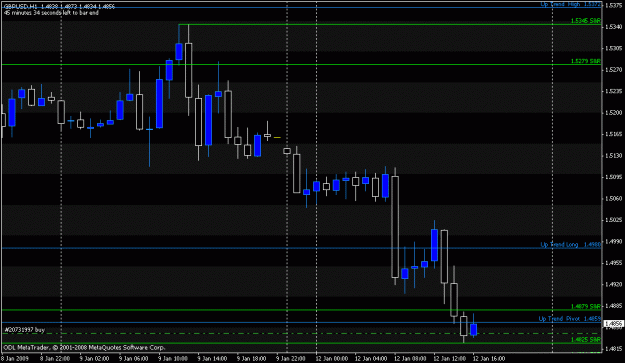This screenshot has width=625, height=363.
Task: Click the "Up Trend Pivot 1.4859" label
Action: [x=570, y=319]
